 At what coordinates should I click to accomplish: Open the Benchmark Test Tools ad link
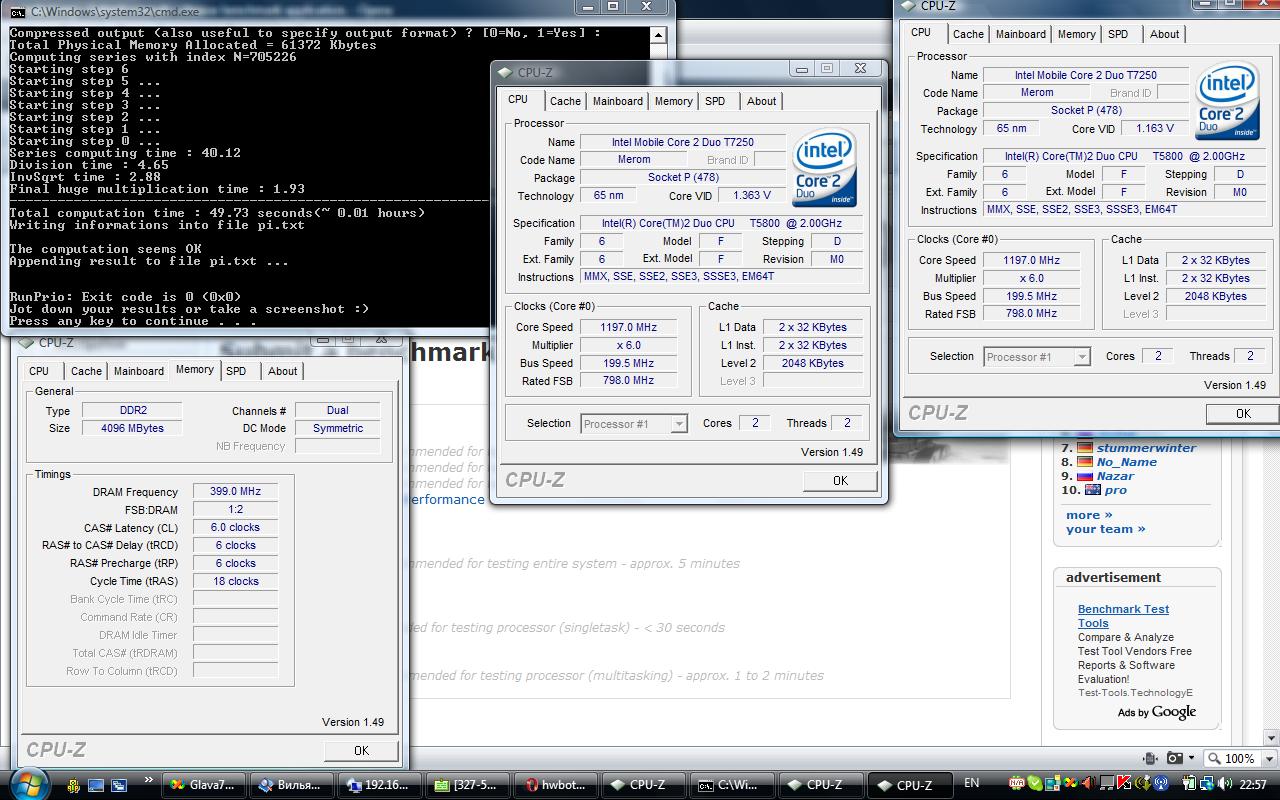coord(1123,616)
